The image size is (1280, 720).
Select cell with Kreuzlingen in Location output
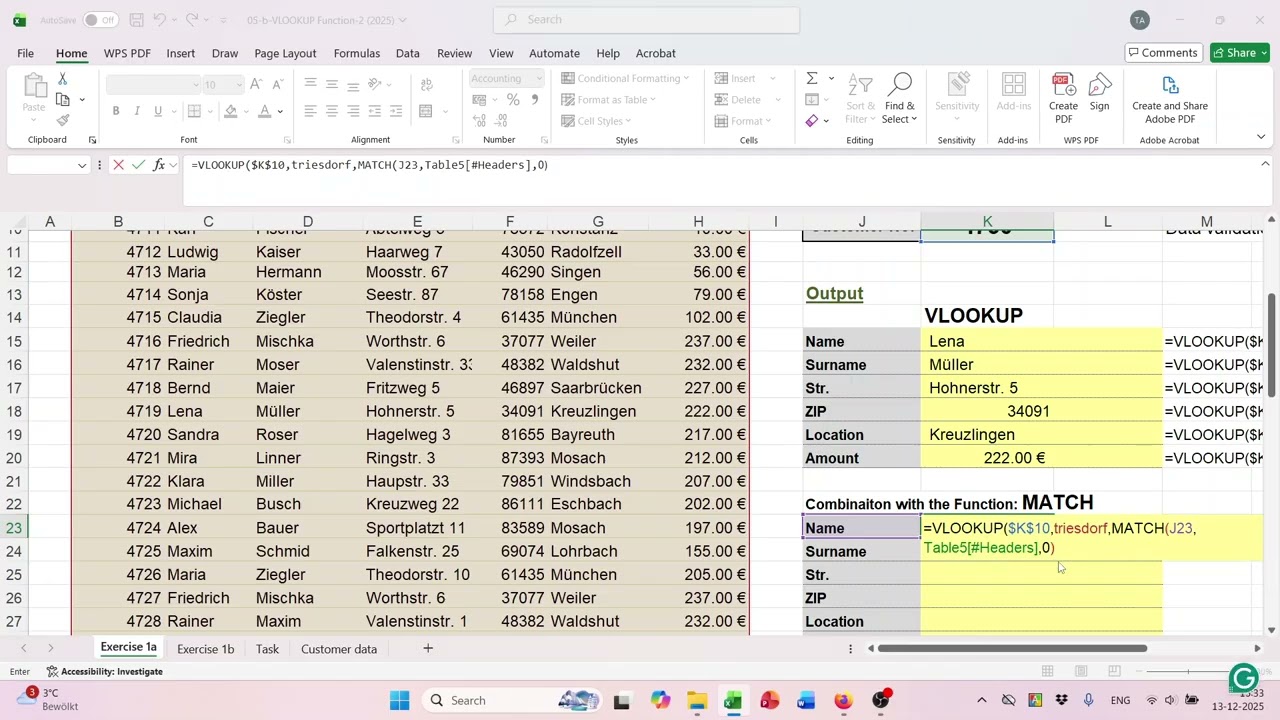tap(1041, 435)
